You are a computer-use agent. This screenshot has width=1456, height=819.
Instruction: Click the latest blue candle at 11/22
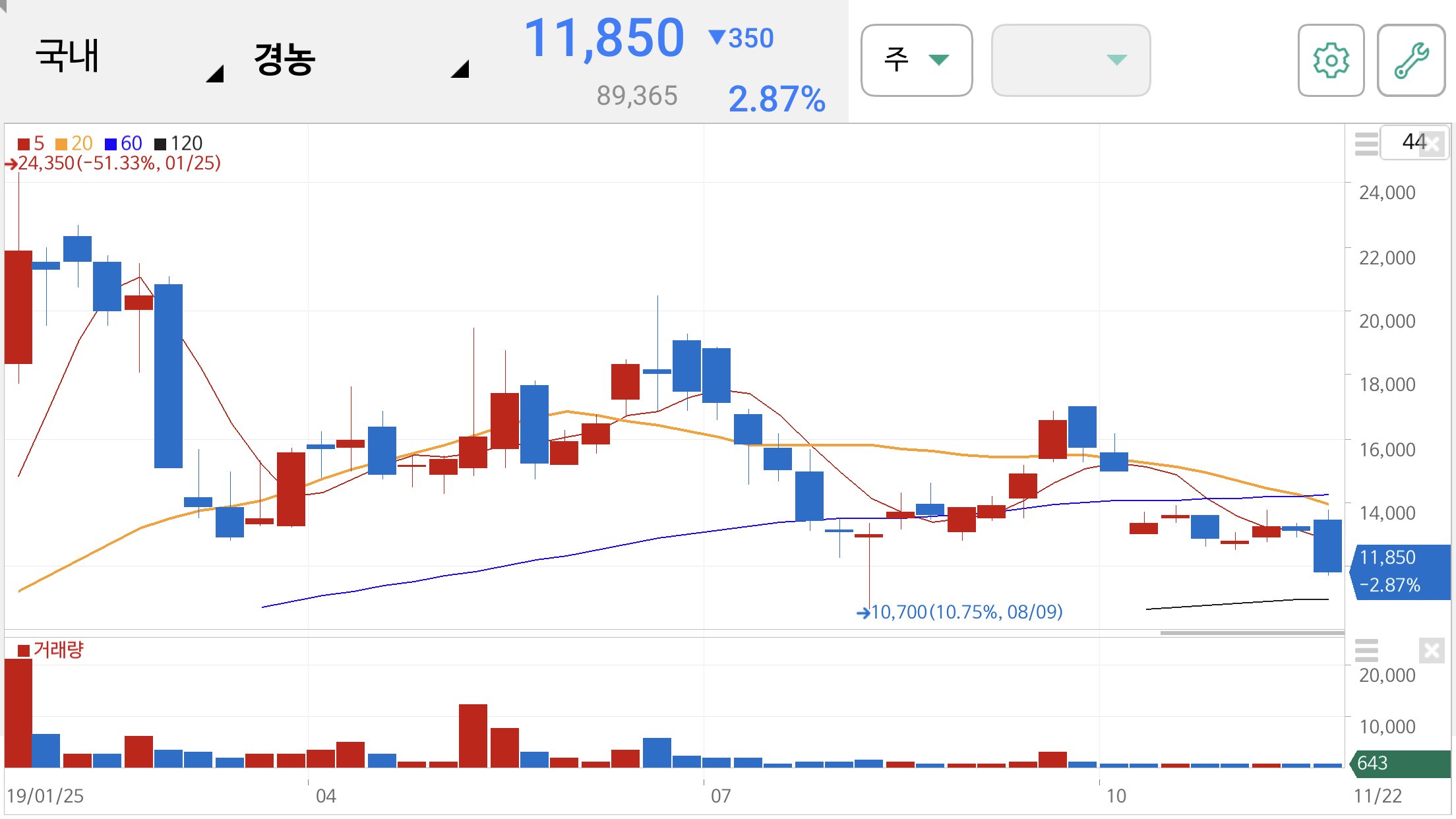(x=1327, y=546)
